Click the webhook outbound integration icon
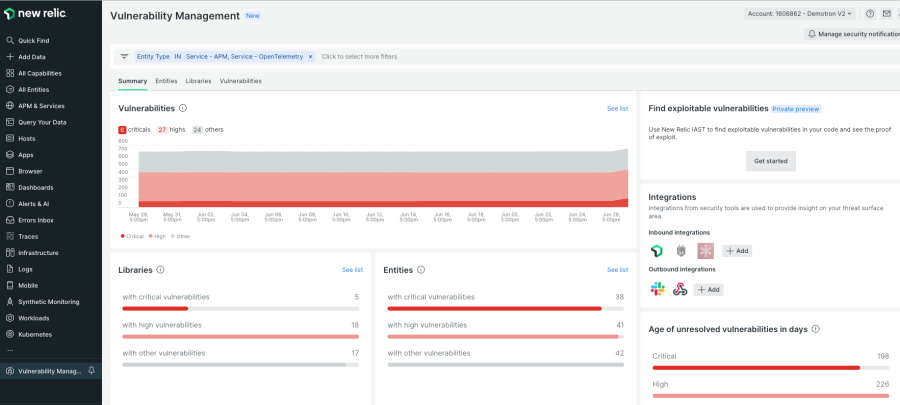Viewport: 900px width, 405px height. pos(680,289)
